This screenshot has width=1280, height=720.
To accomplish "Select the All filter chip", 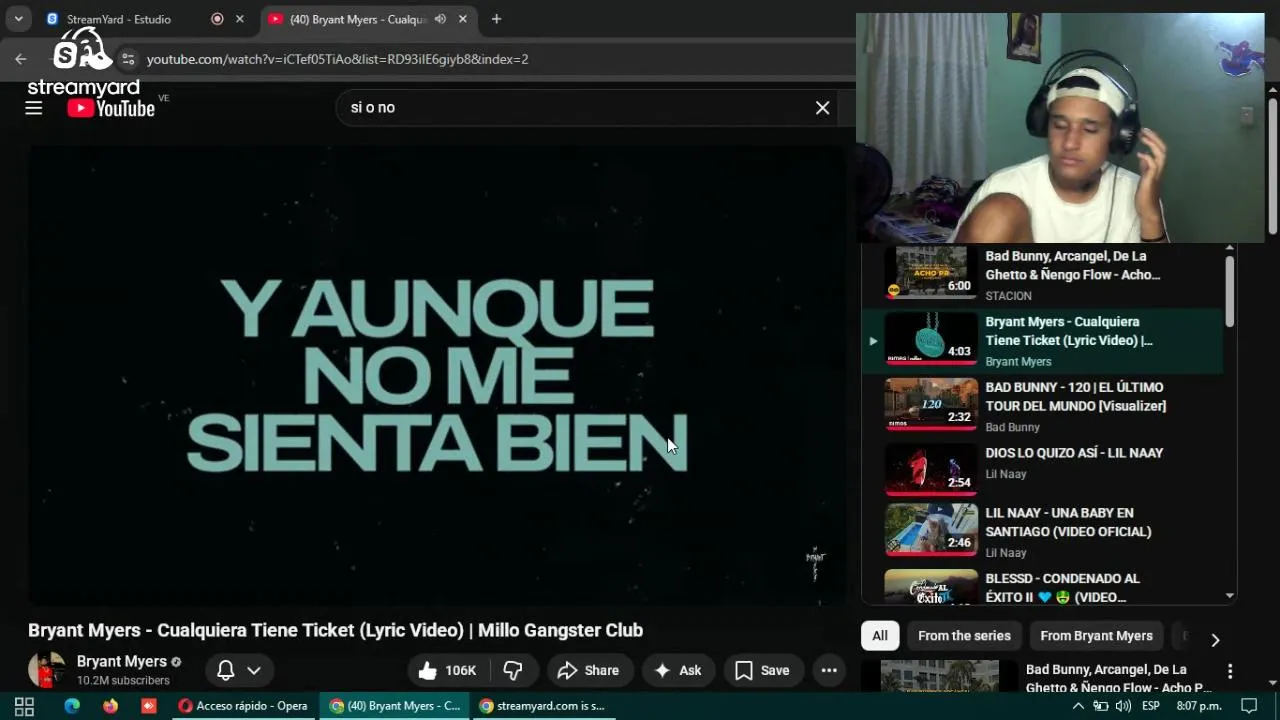I will (x=880, y=636).
